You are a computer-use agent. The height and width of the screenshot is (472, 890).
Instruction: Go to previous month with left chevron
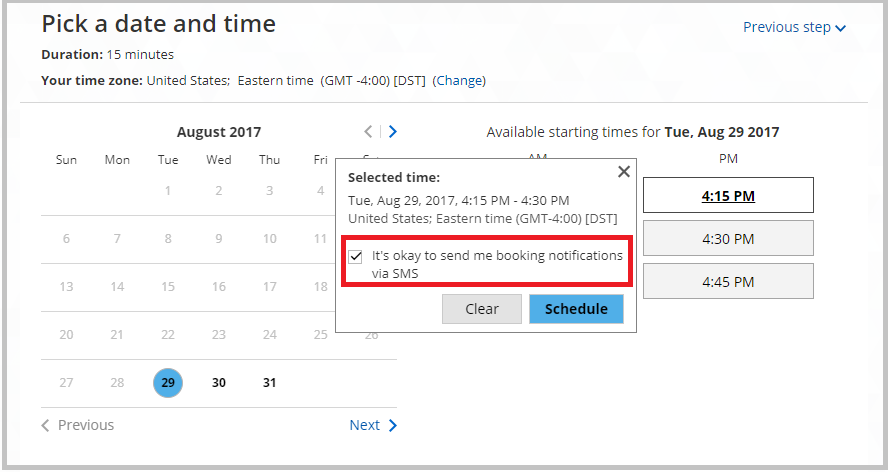(368, 131)
